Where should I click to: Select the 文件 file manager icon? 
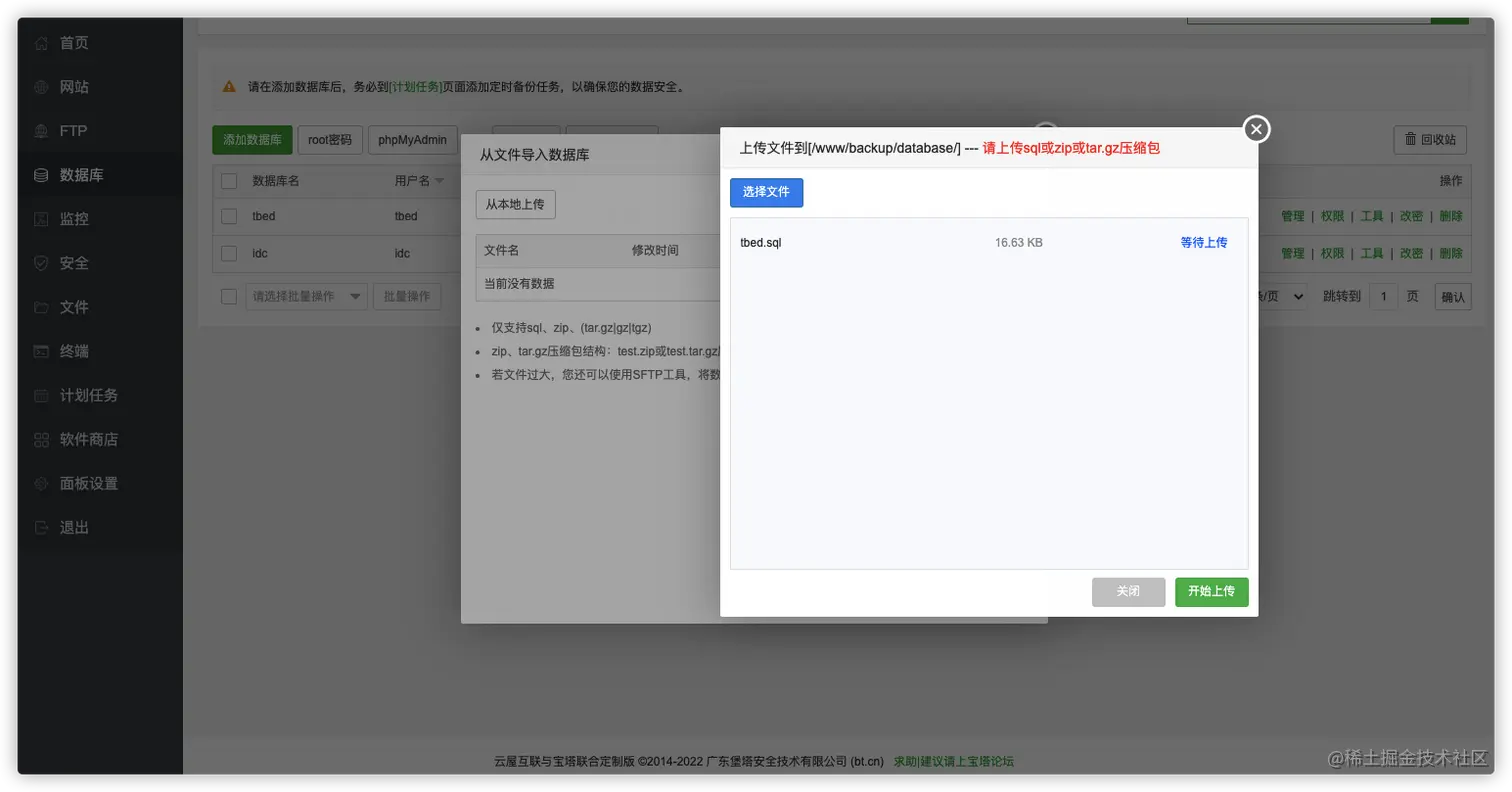[41, 306]
